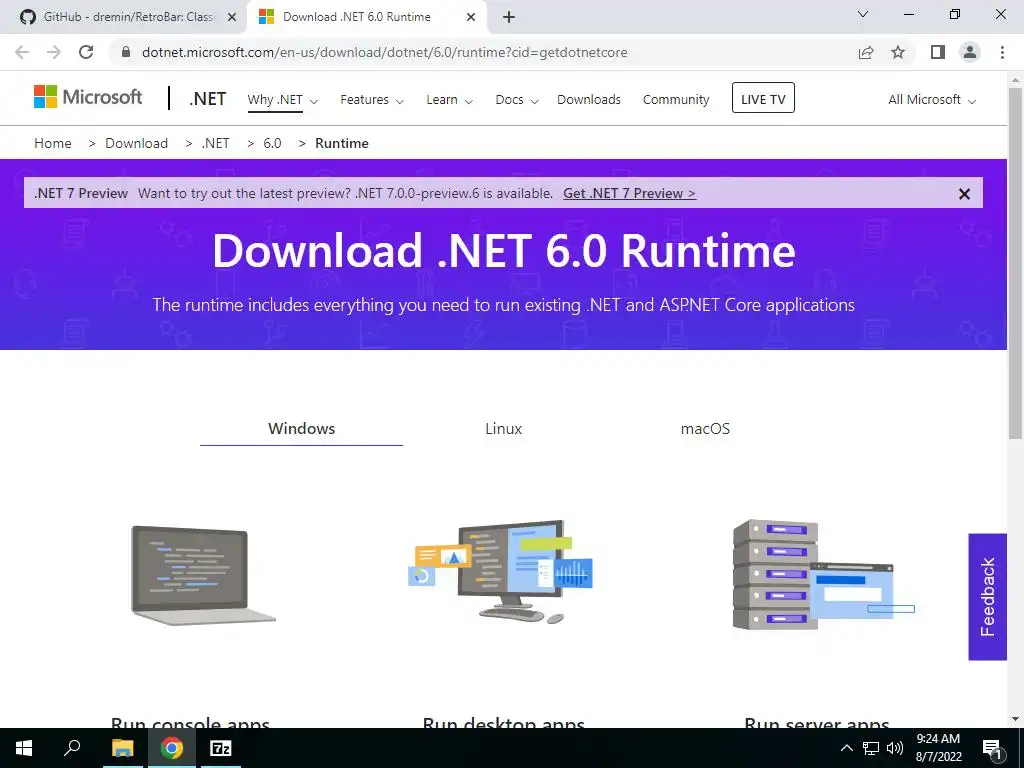Image resolution: width=1024 pixels, height=768 pixels.
Task: Select the Download .NET 6.0 Runtime tab
Action: pos(366,17)
